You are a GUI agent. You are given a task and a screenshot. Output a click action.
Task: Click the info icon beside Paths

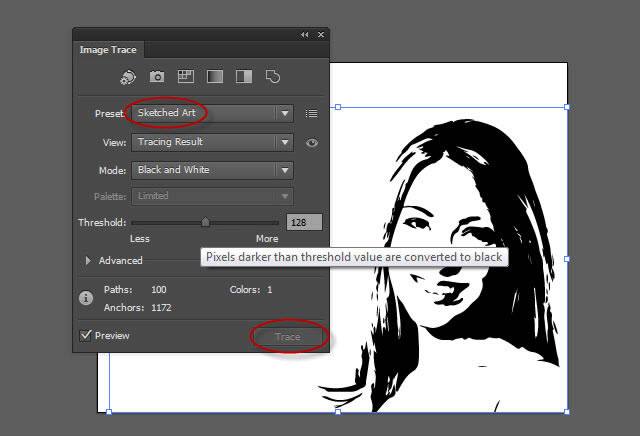86,298
